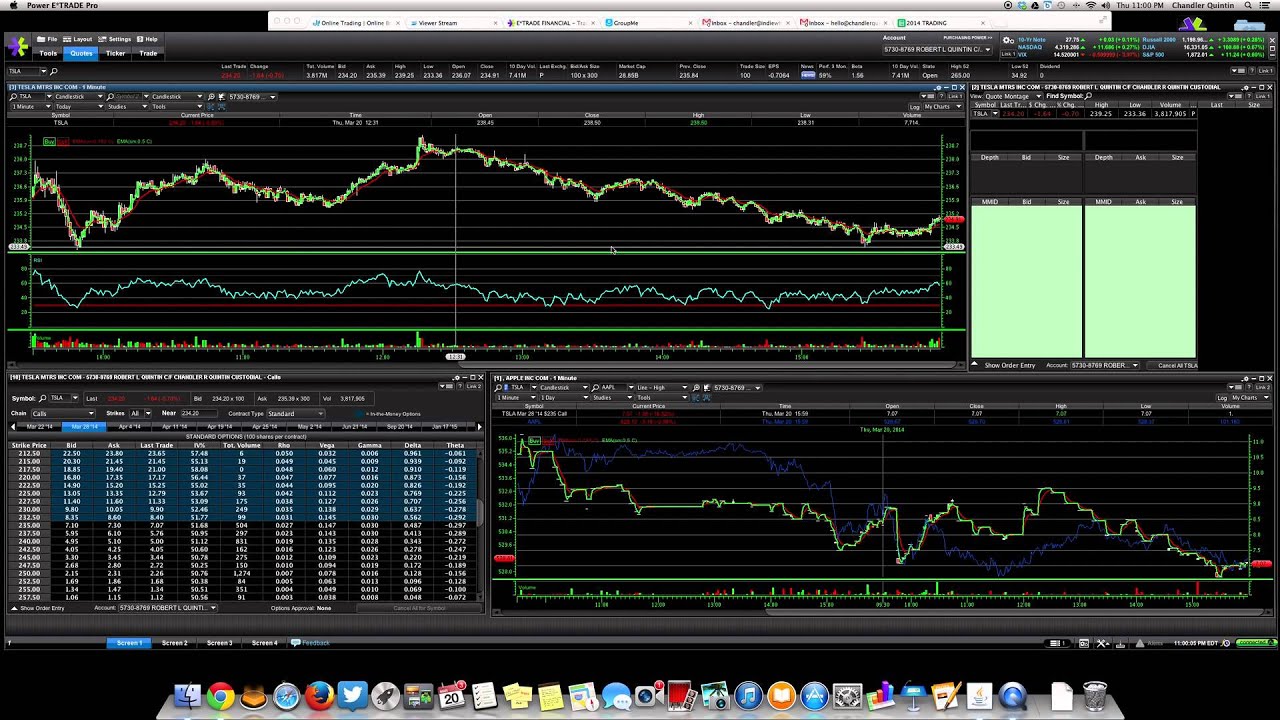This screenshot has width=1280, height=720.
Task: Switch to Screen 4
Action: tap(264, 643)
